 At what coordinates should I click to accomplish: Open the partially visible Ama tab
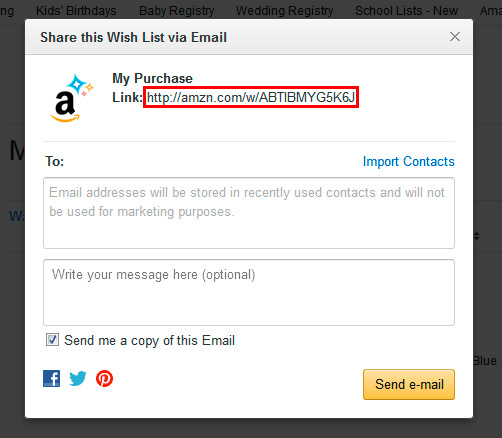[x=491, y=11]
